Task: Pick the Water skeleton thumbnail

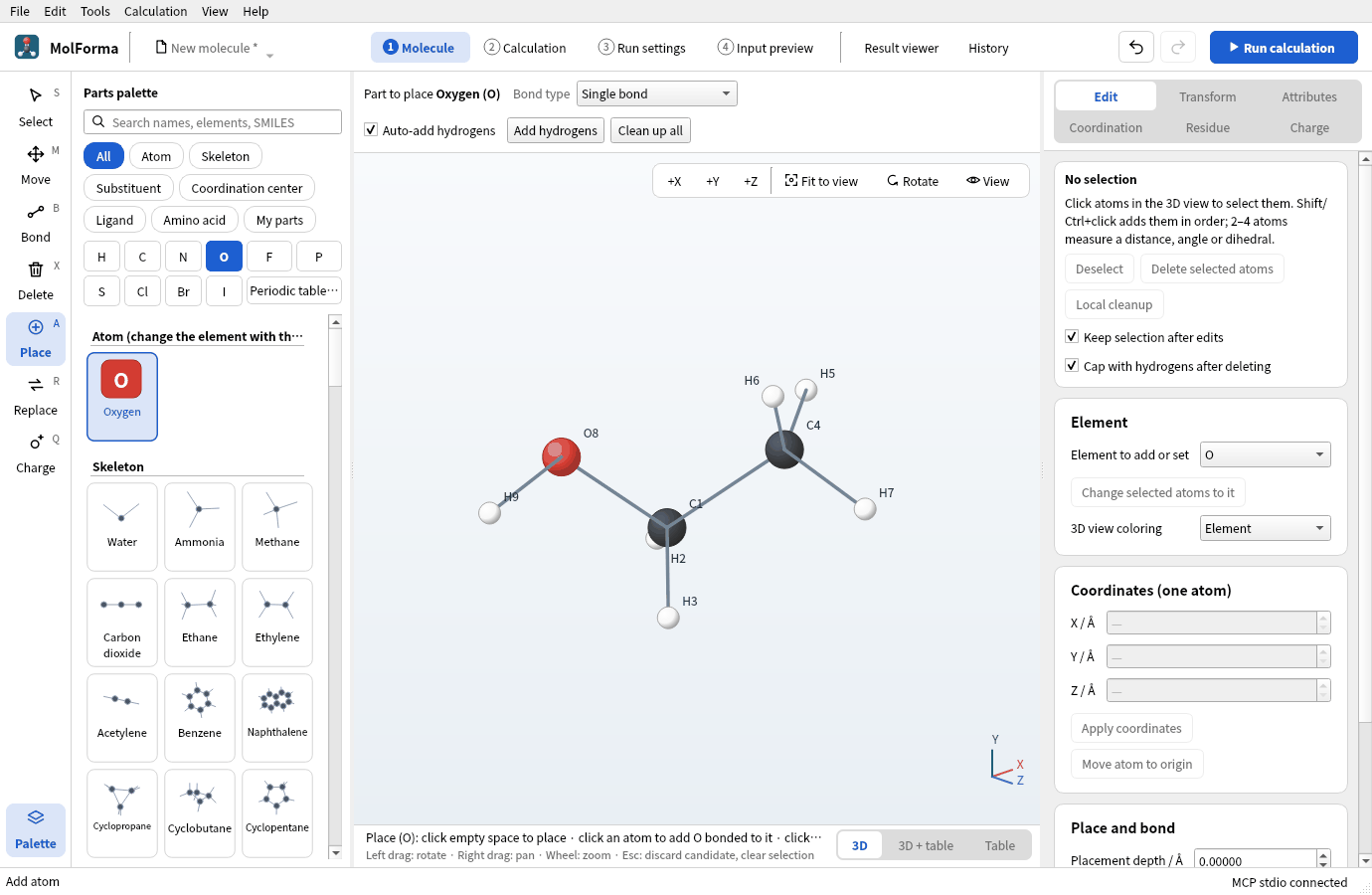Action: [122, 527]
